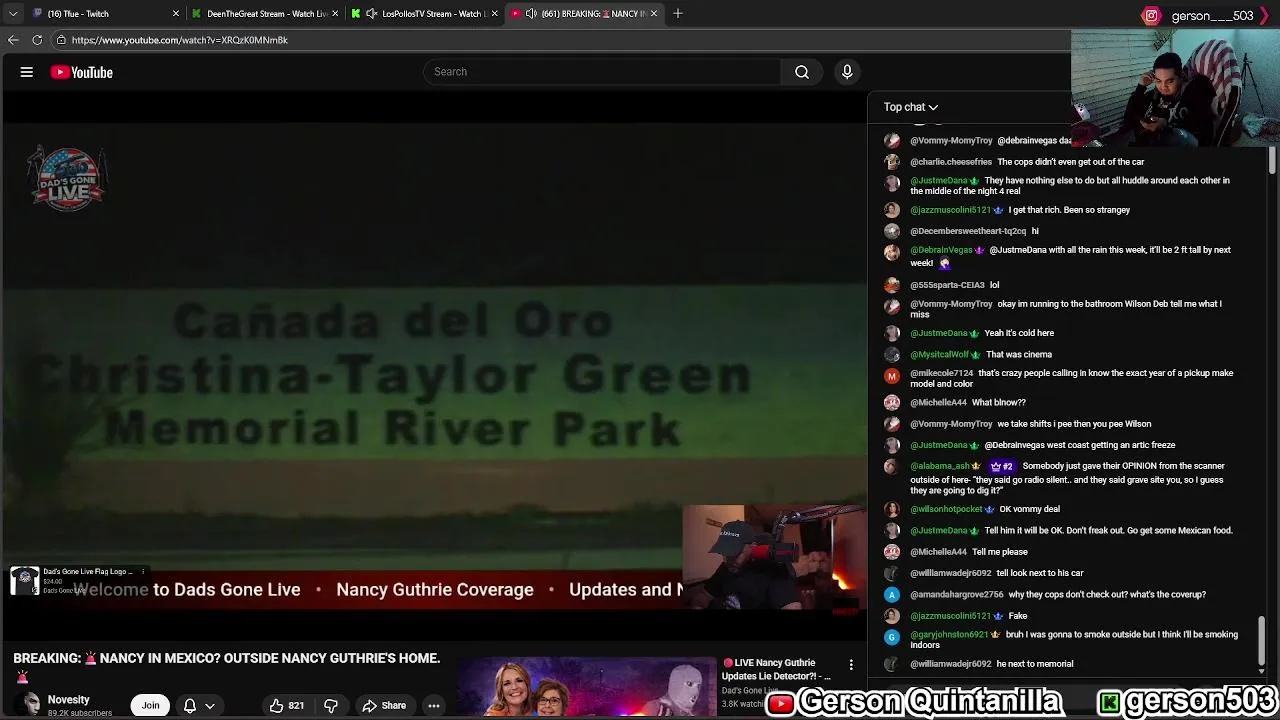Viewport: 1280px width, 720px height.
Task: Like the video with thumbs up
Action: click(286, 706)
